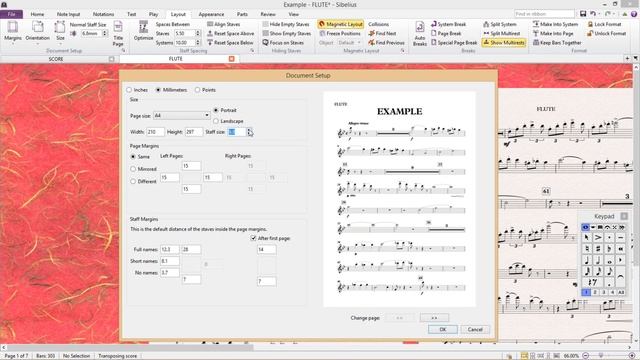
Task: Open the Page size A4 dropdown
Action: point(182,116)
